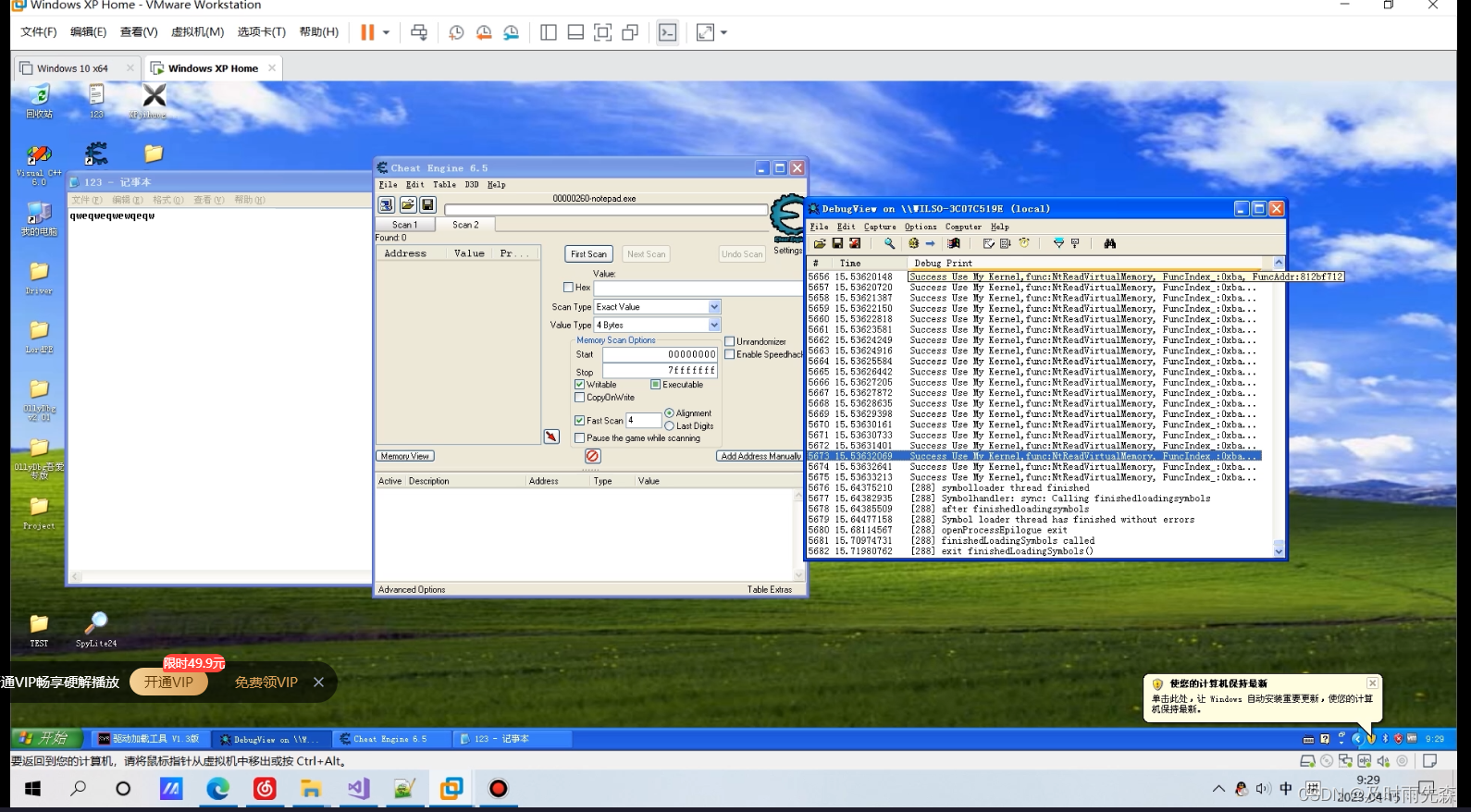The height and width of the screenshot is (812, 1471).
Task: Select the Alignment radio button
Action: [670, 413]
